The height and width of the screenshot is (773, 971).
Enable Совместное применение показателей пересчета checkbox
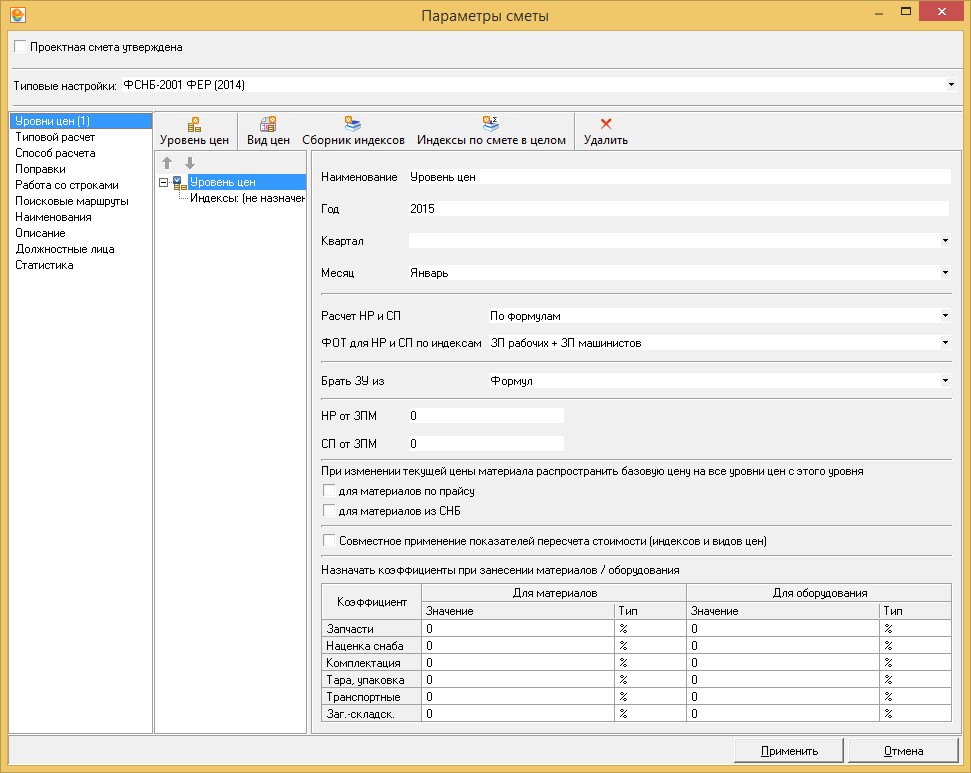pos(328,541)
